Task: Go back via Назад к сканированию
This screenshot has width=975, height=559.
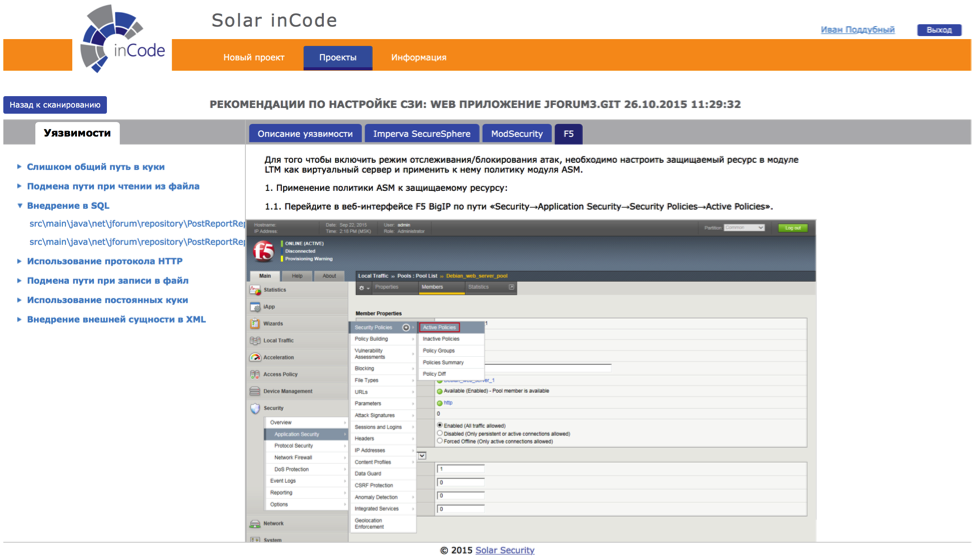Action: pyautogui.click(x=55, y=104)
